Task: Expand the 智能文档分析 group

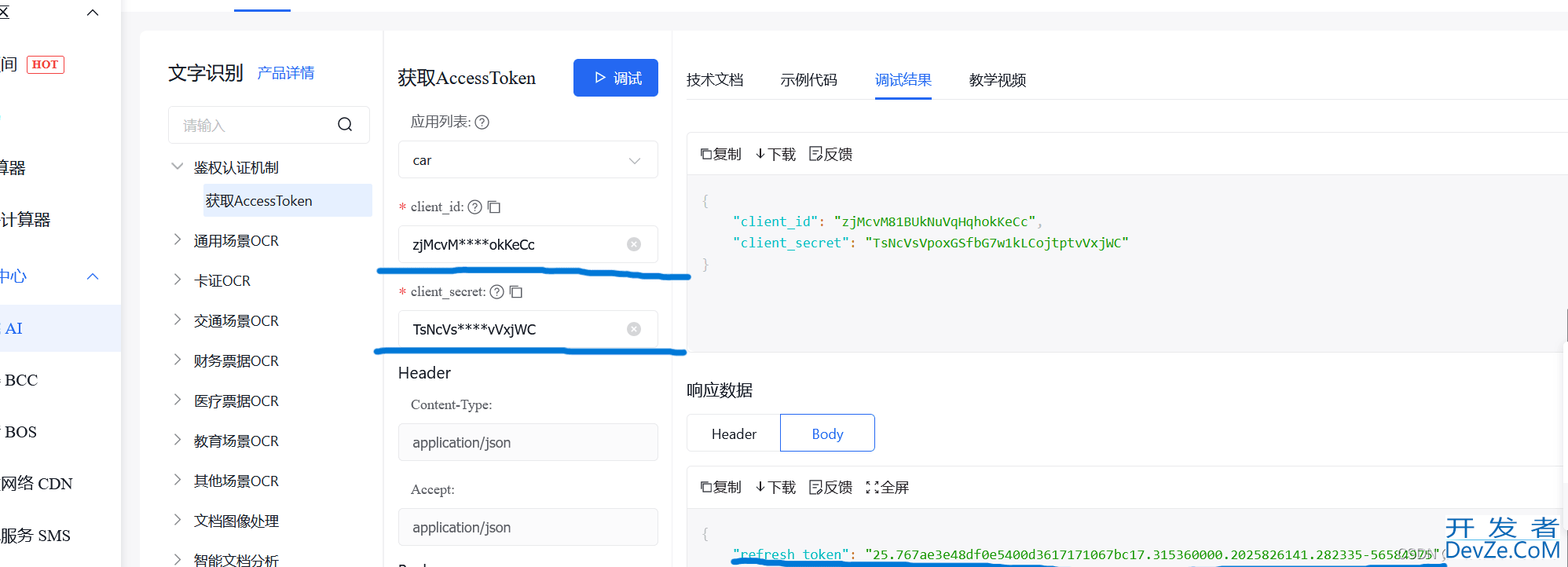Action: pyautogui.click(x=178, y=559)
